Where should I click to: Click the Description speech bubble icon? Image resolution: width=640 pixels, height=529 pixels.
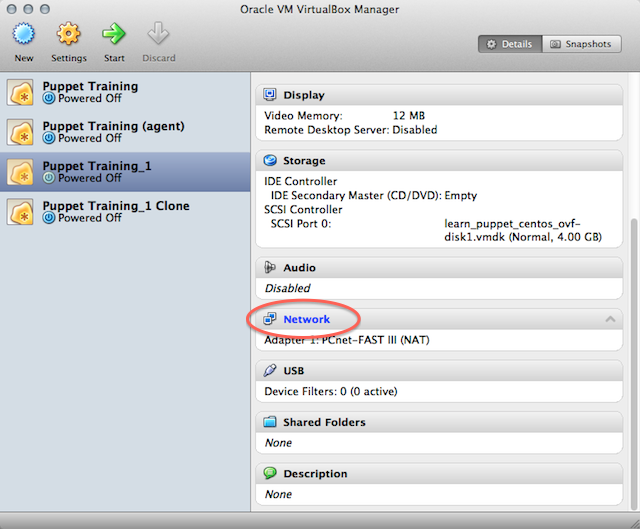click(x=270, y=473)
